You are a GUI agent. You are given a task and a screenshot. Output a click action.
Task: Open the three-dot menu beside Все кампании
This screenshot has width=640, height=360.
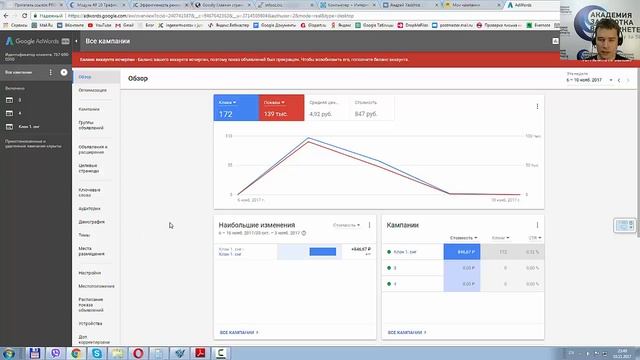[51, 72]
